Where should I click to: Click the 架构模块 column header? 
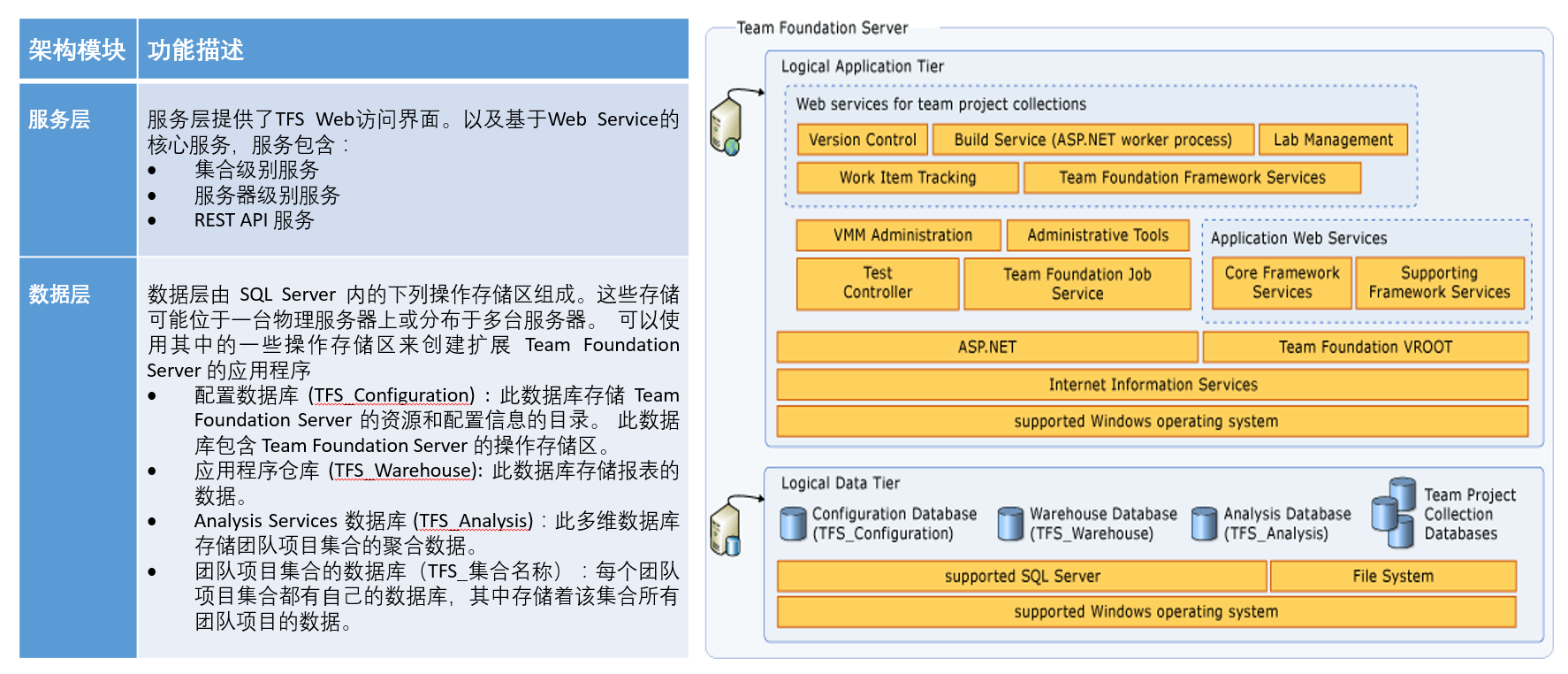coord(77,50)
